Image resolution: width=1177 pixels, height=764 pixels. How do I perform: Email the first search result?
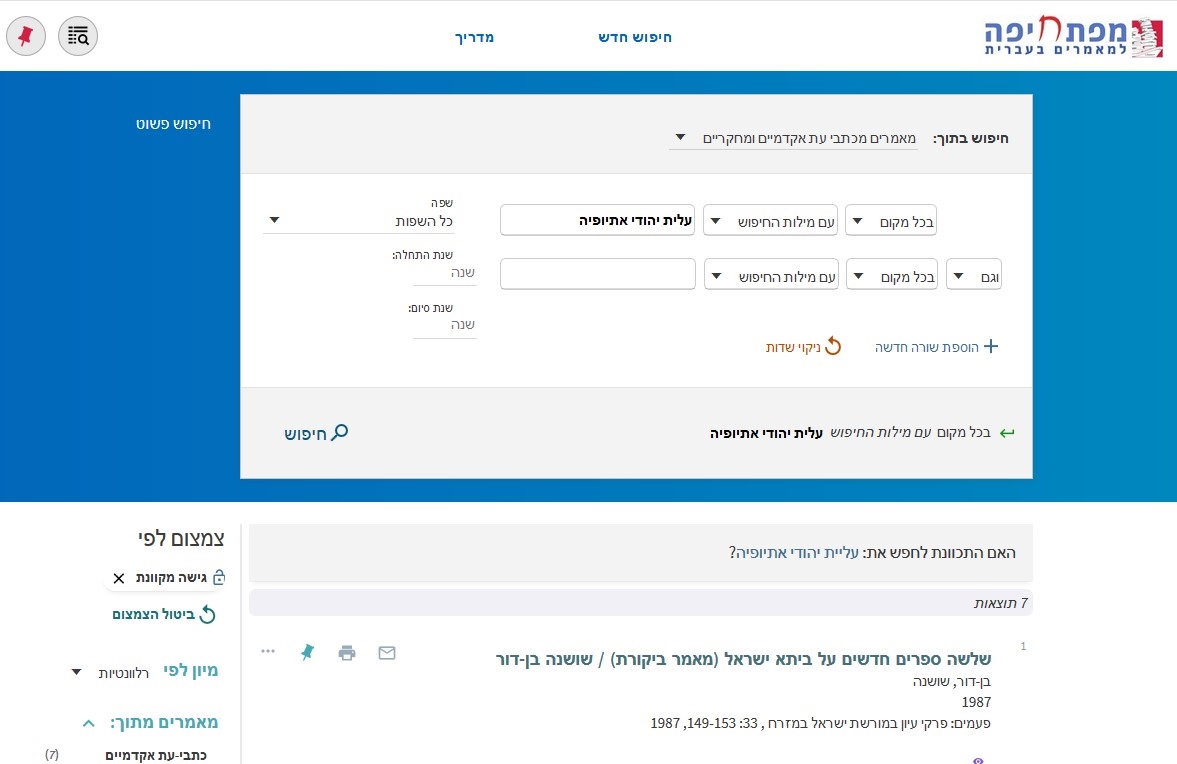pos(387,653)
